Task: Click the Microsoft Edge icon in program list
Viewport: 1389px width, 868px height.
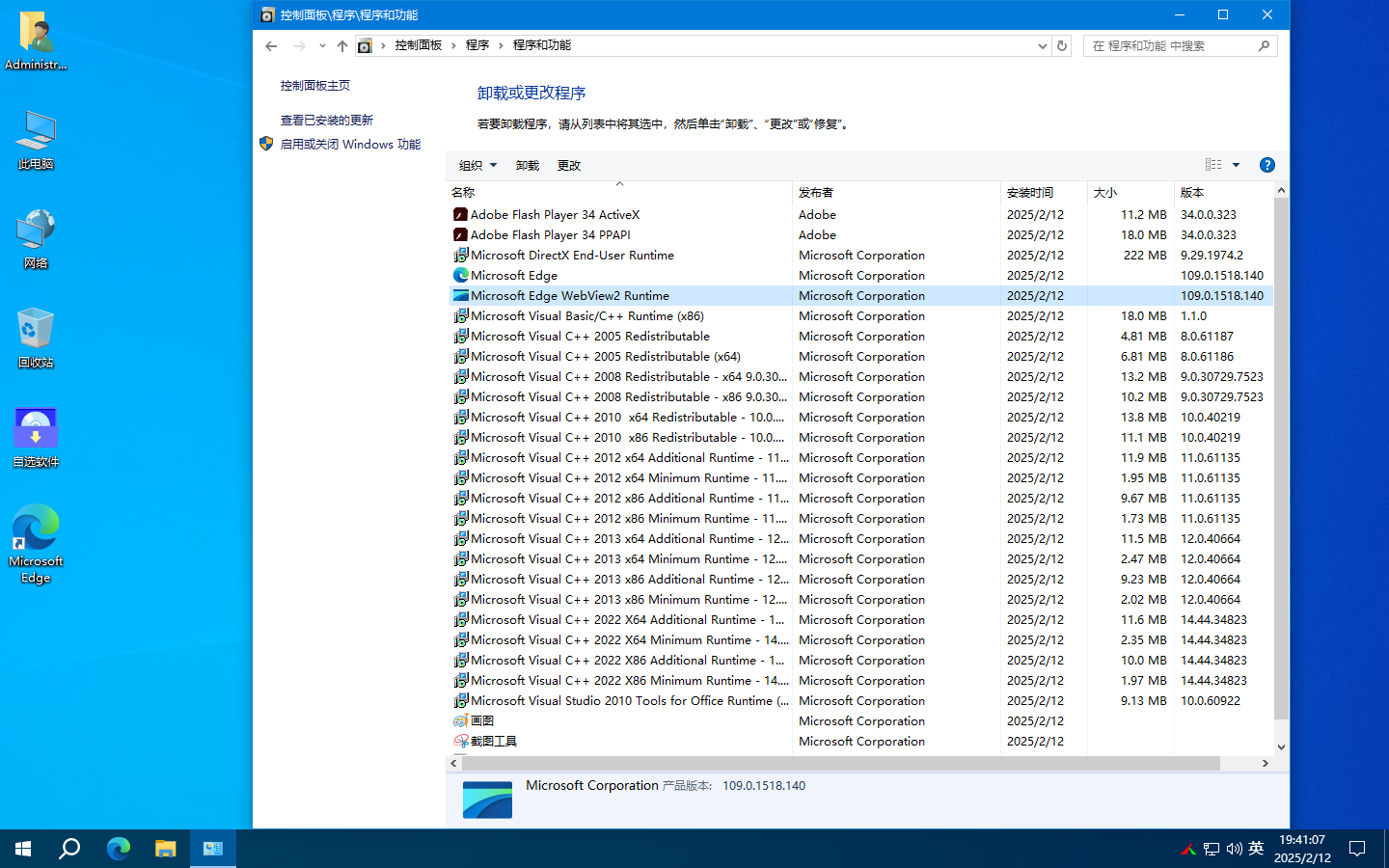Action: [461, 276]
